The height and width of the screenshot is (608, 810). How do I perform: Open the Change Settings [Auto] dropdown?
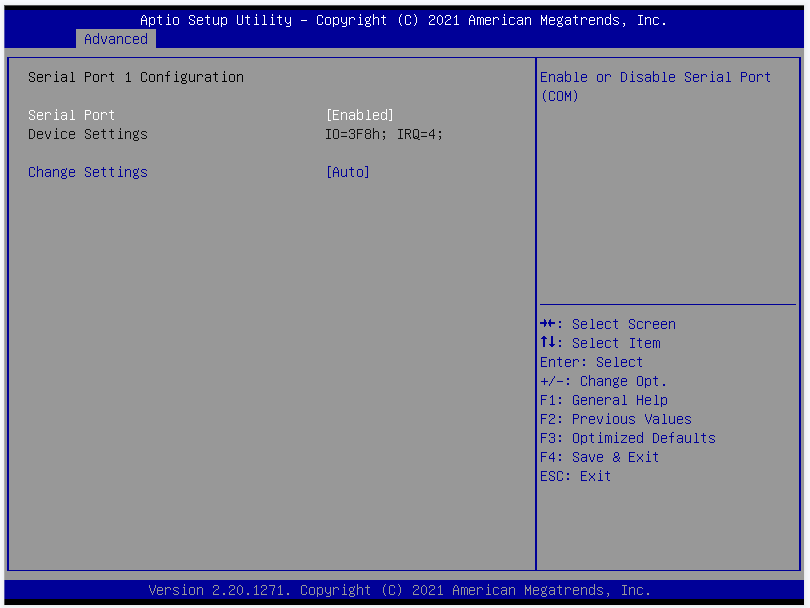click(348, 172)
